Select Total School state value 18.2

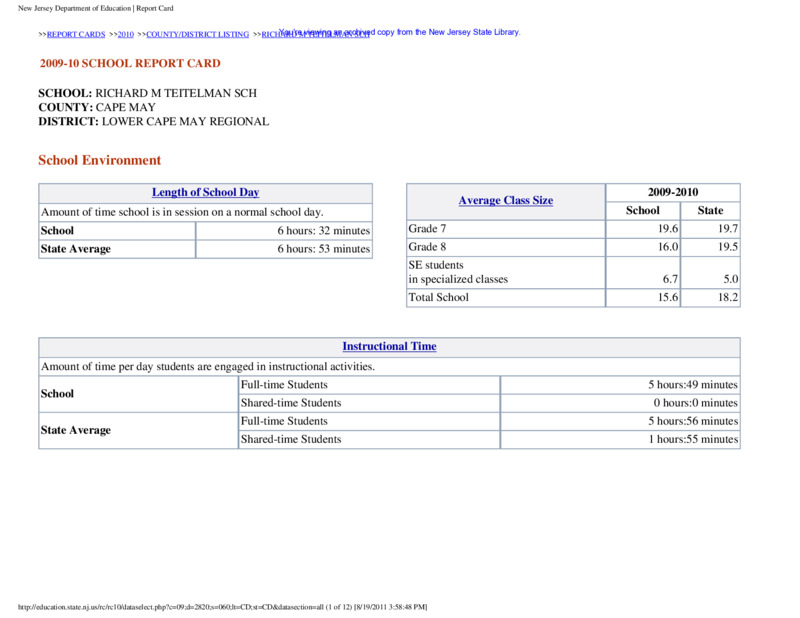728,298
